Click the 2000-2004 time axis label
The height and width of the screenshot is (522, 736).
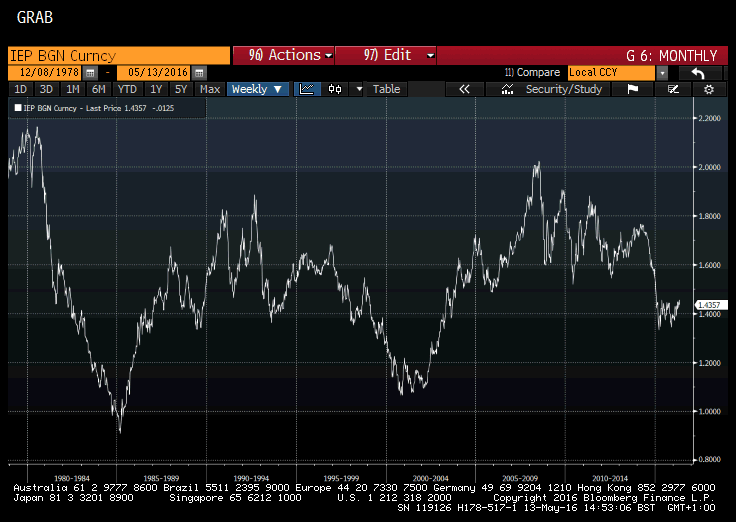click(x=430, y=478)
